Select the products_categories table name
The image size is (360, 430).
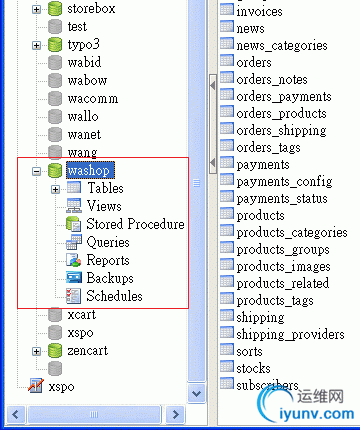point(292,233)
